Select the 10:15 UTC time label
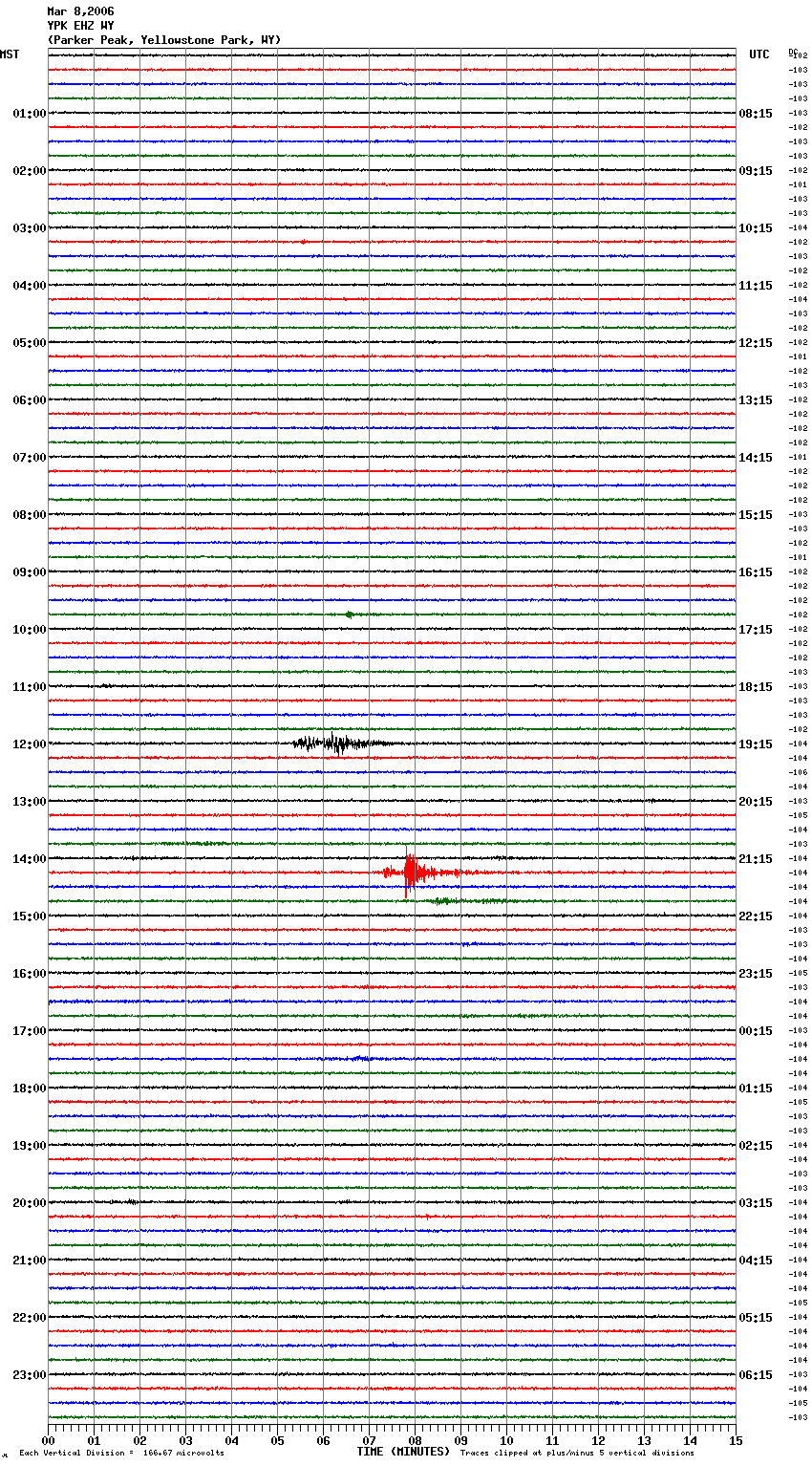This screenshot has height=1466, width=812. 756,228
